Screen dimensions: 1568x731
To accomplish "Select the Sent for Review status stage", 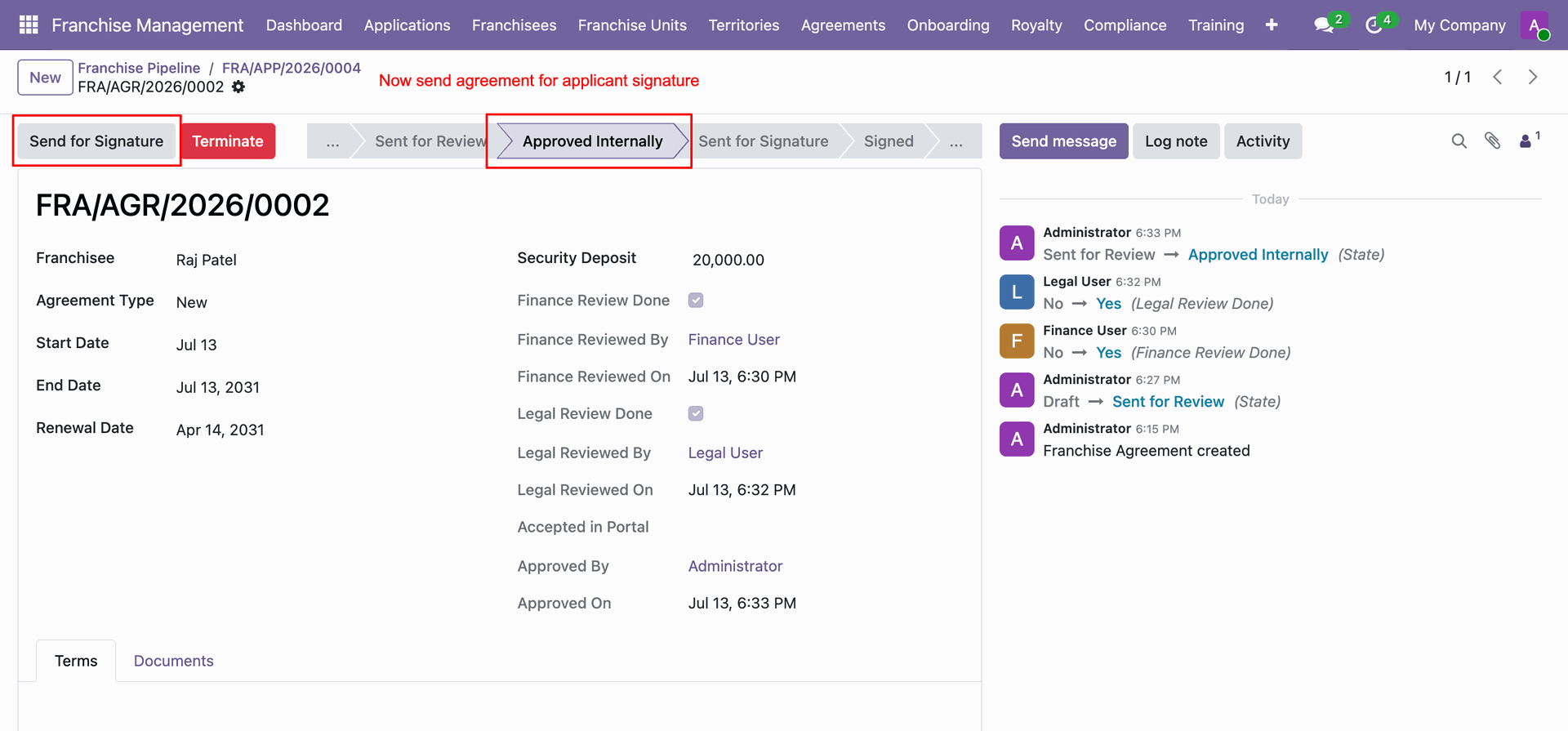I will click(x=427, y=141).
